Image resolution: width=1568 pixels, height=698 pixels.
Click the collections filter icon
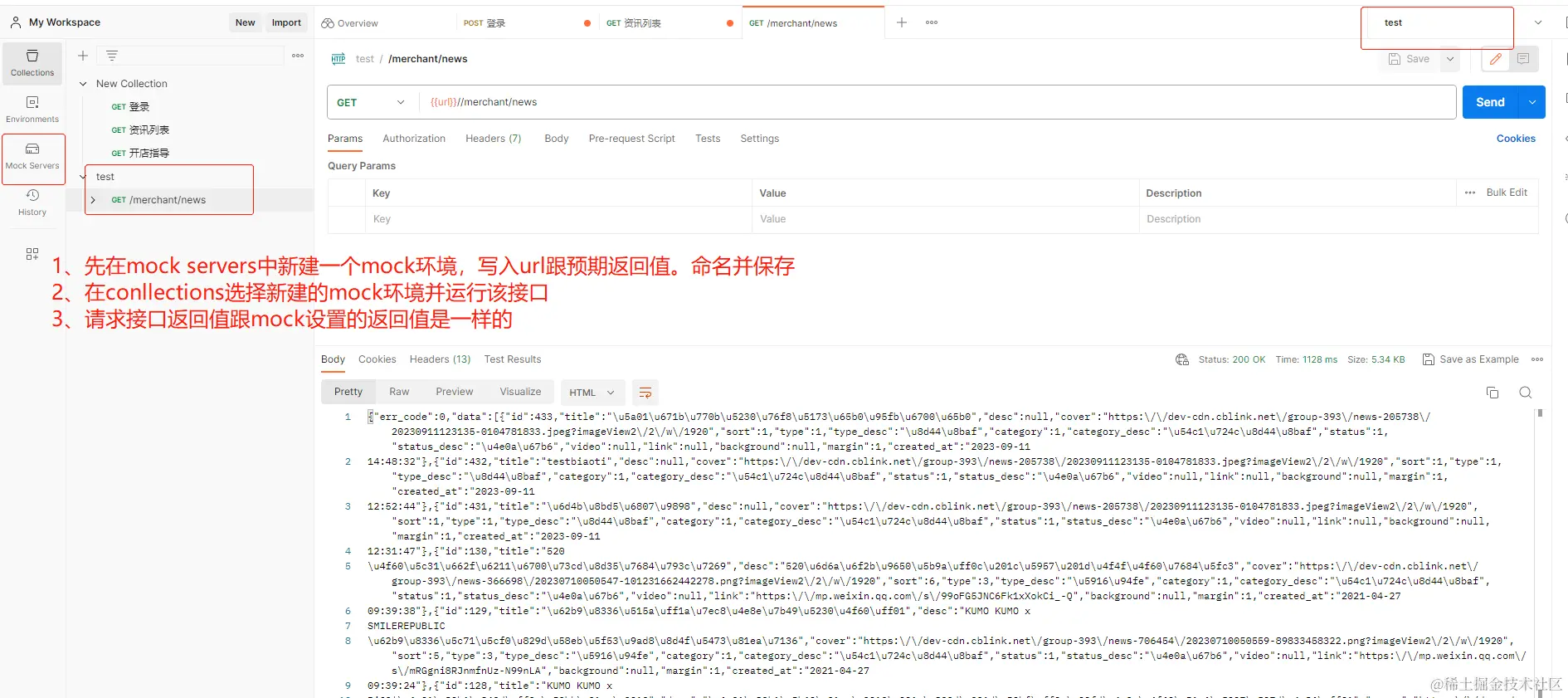[x=112, y=56]
